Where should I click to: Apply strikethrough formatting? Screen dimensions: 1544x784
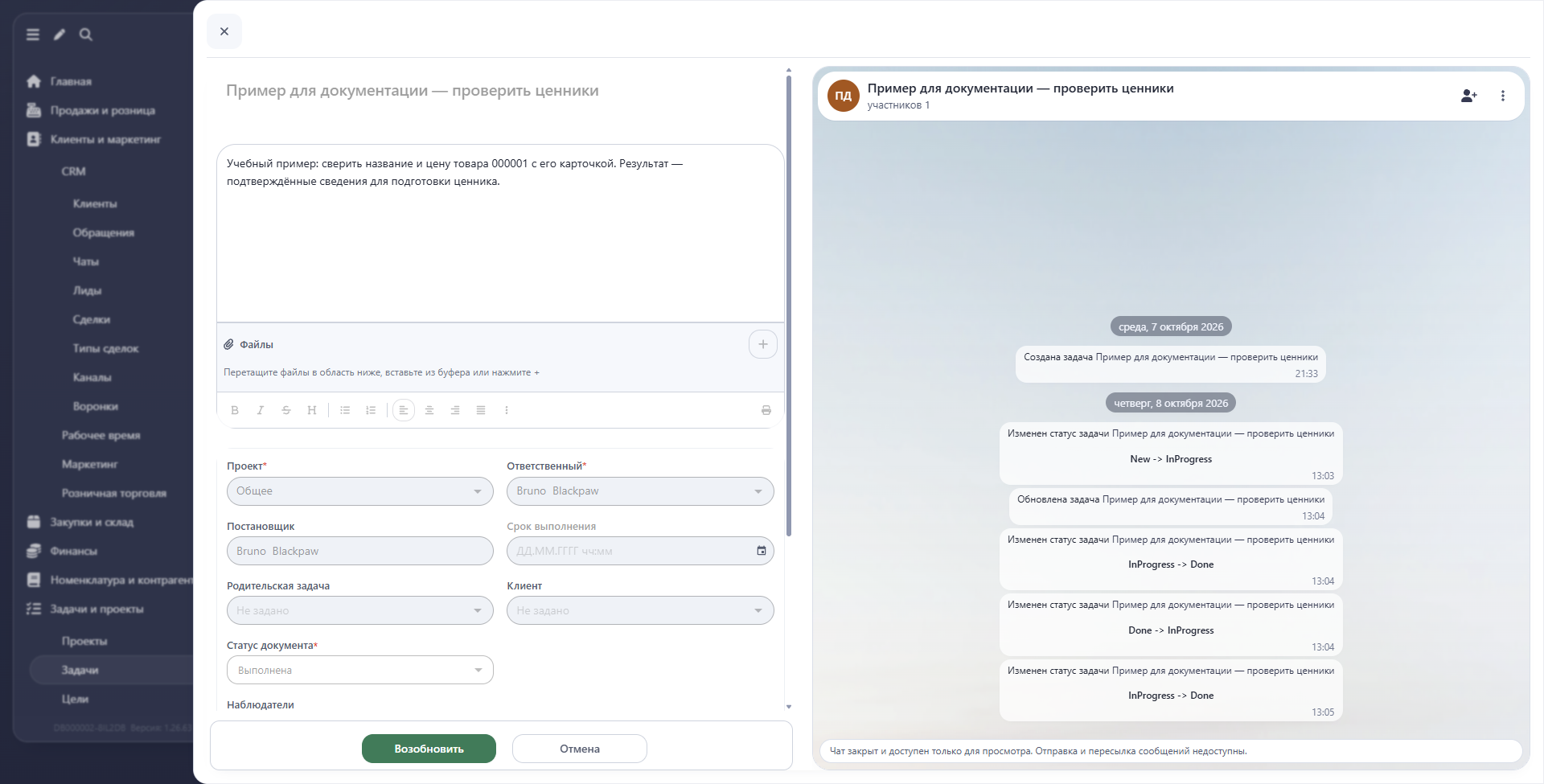tap(286, 410)
